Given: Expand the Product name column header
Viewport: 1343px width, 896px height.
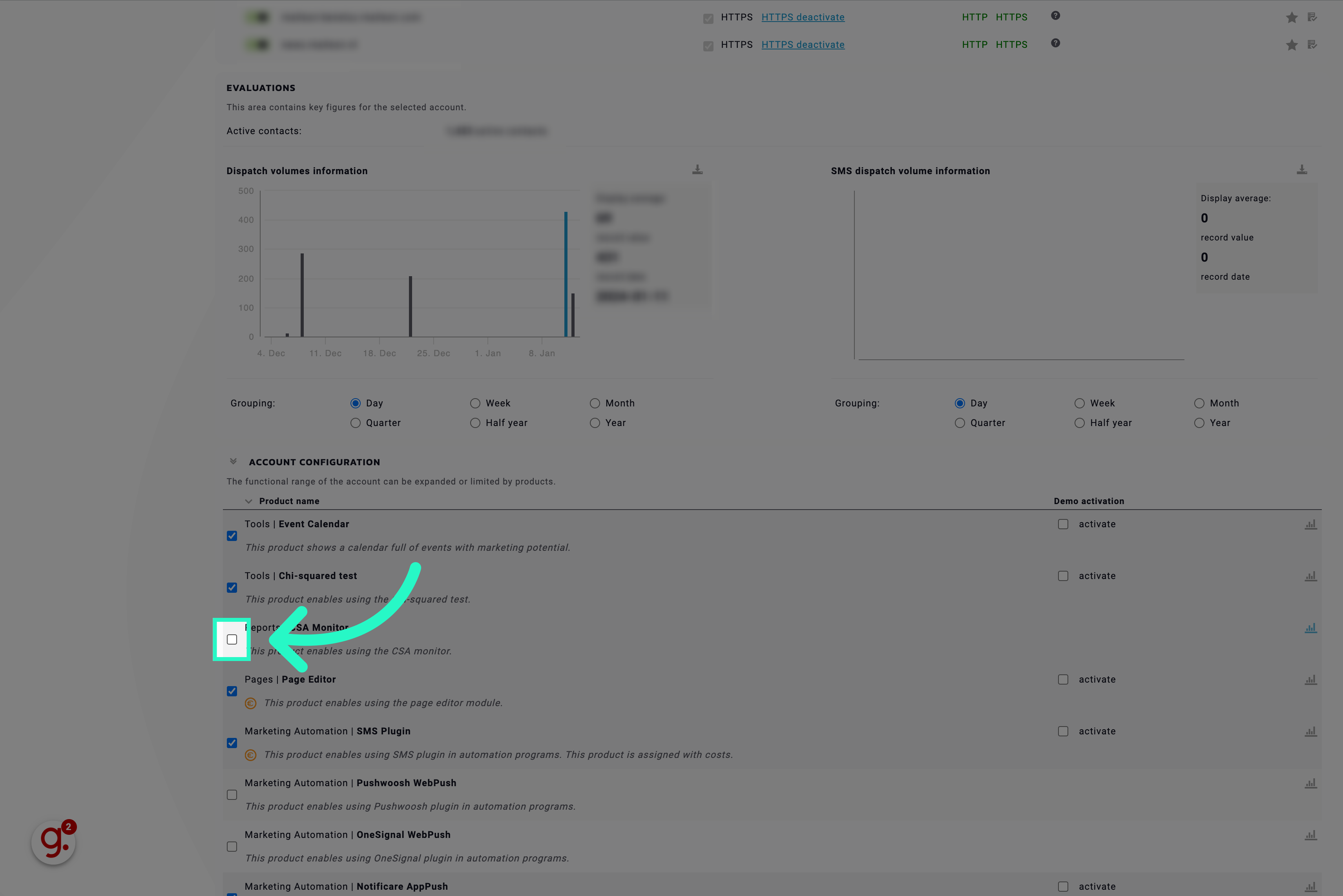Looking at the screenshot, I should click(x=248, y=501).
